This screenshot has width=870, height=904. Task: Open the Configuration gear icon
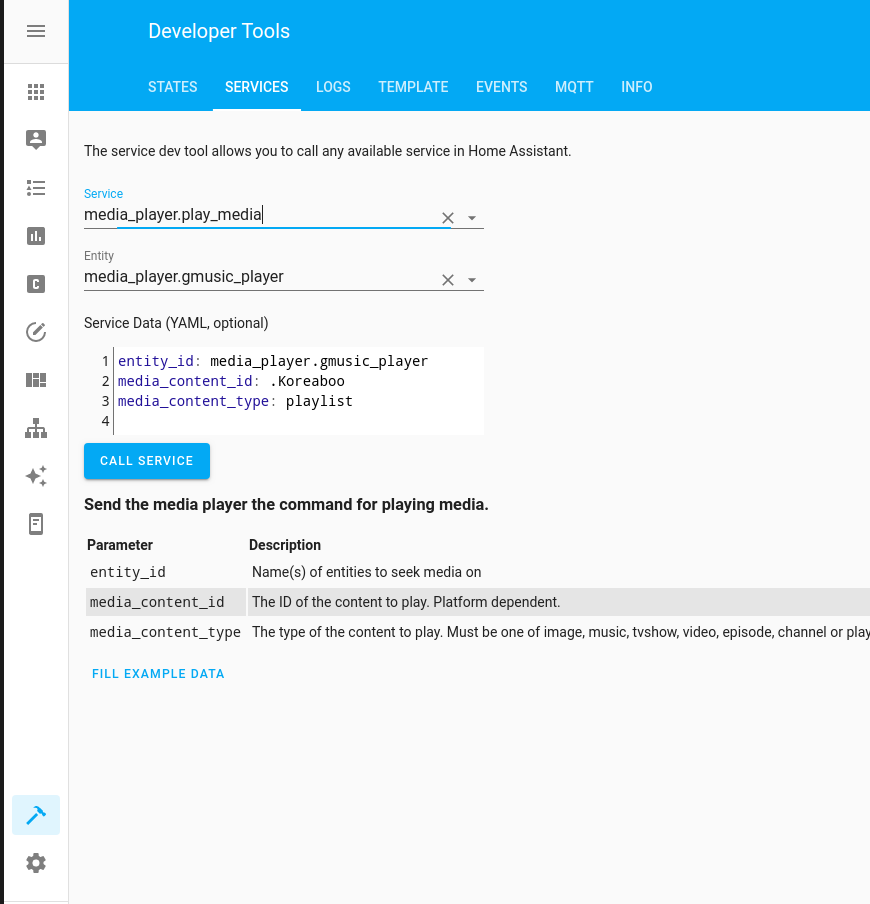click(36, 863)
